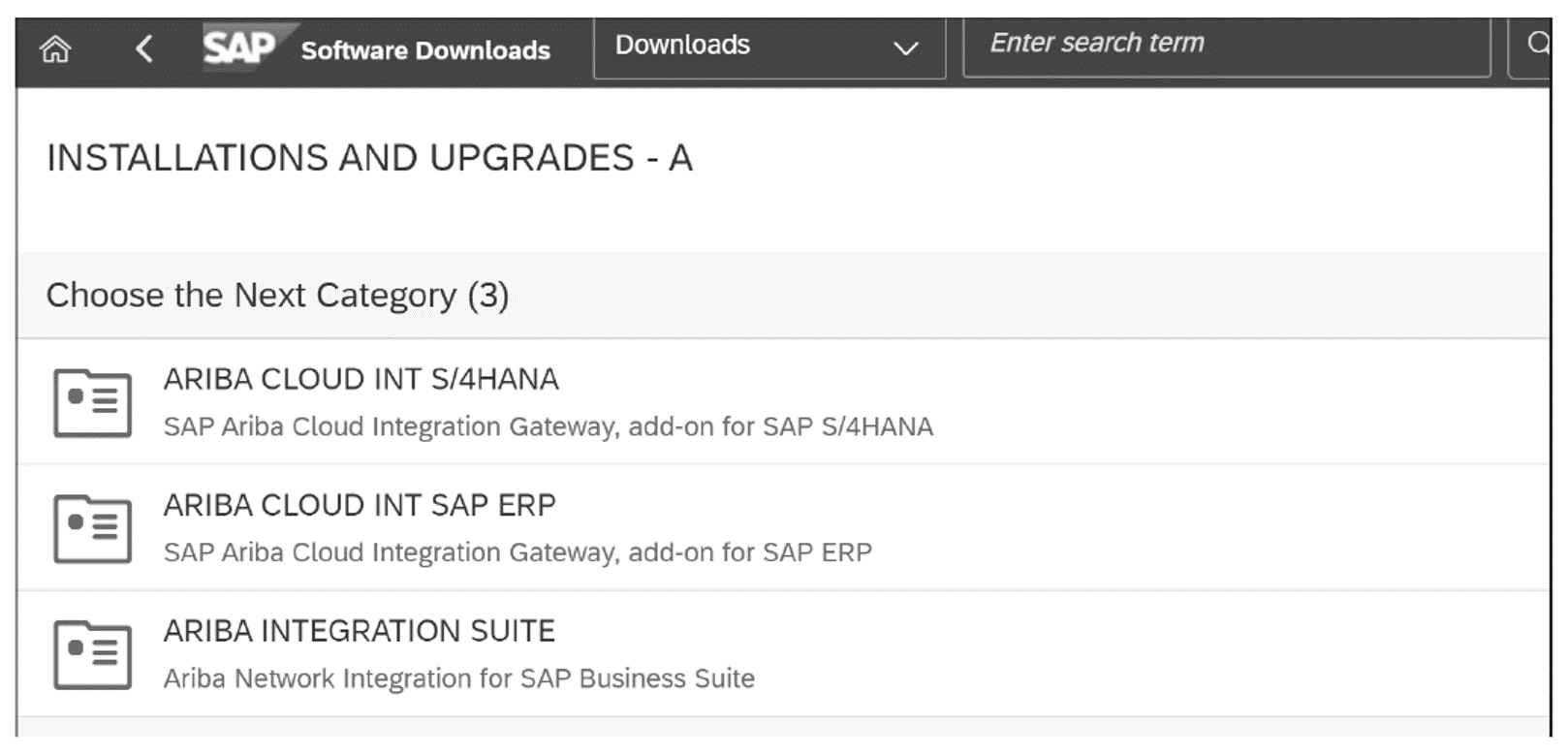Image resolution: width=1568 pixels, height=756 pixels.
Task: Click the (3) category count
Action: pos(488,295)
